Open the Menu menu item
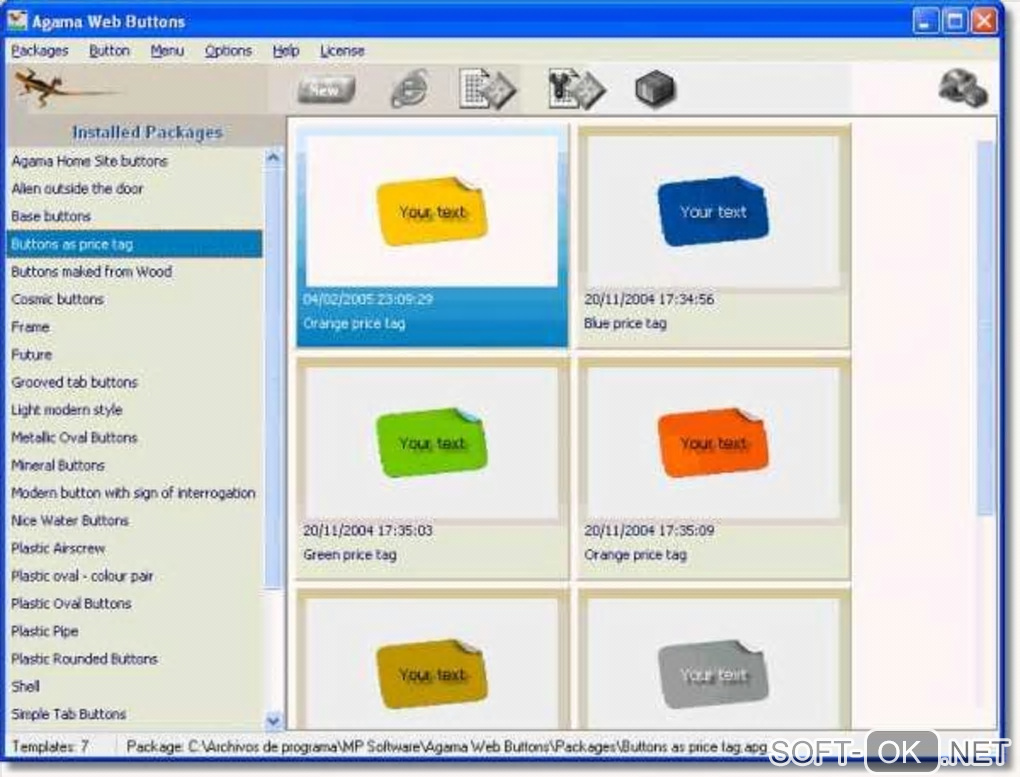Viewport: 1020px width, 777px height. 167,51
